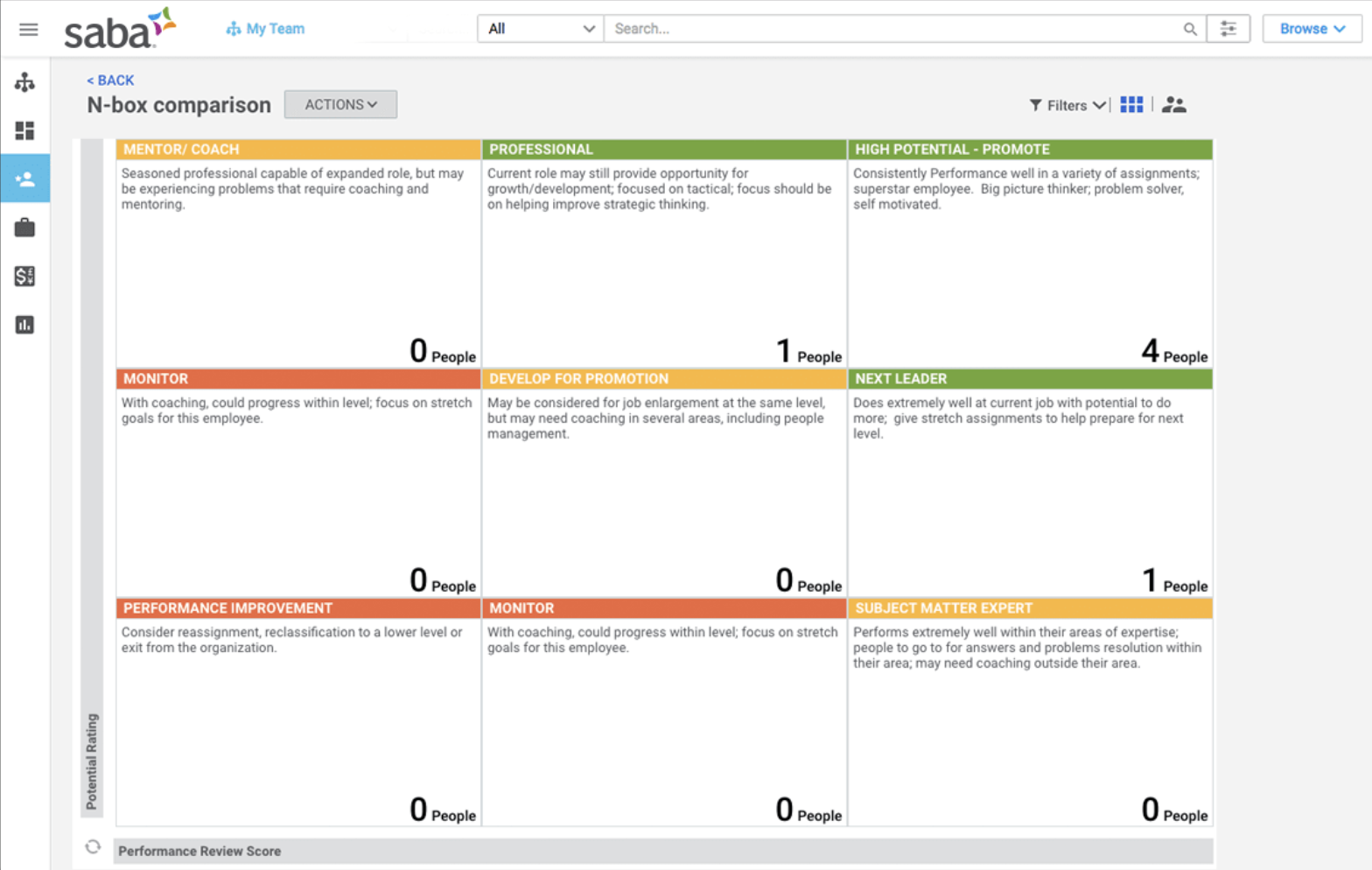
Task: View 0 People in Develop For Promotion
Action: pyautogui.click(x=808, y=581)
